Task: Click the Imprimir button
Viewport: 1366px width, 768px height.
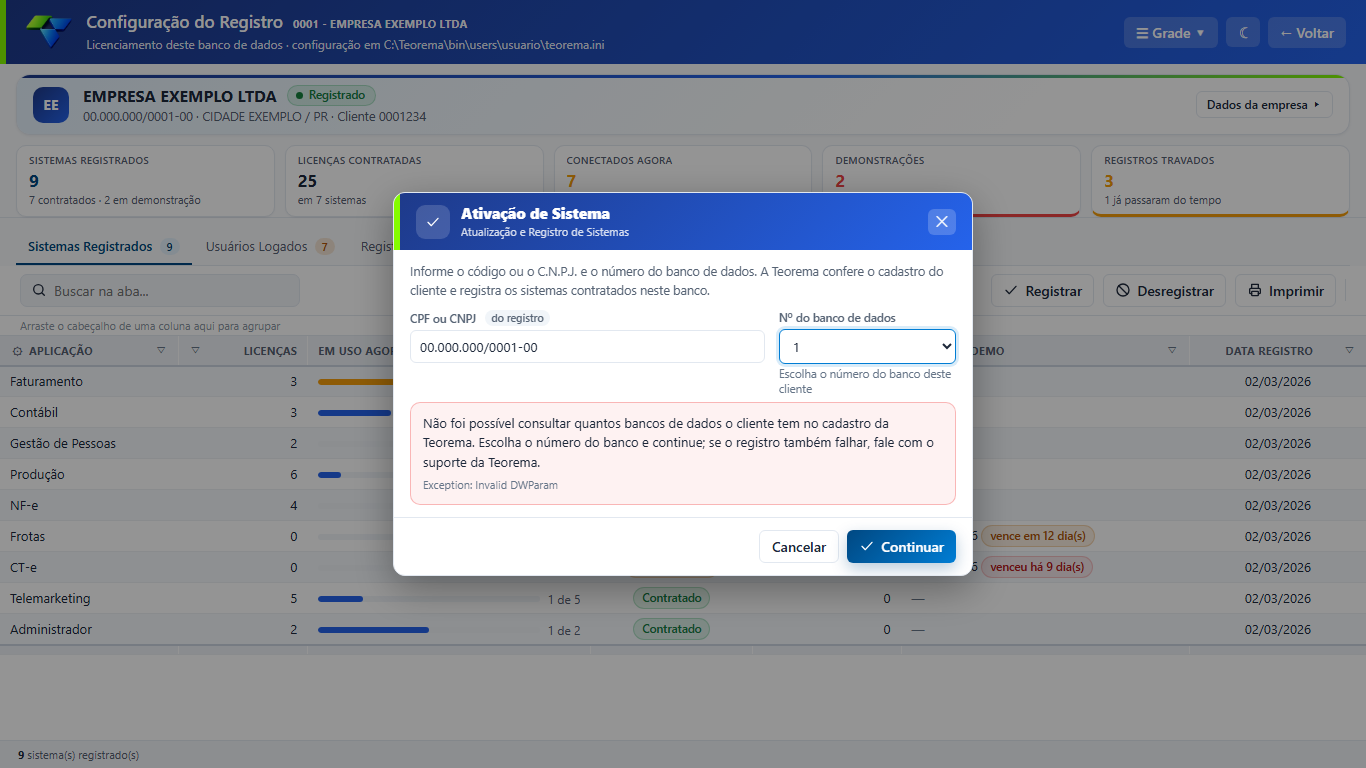Action: click(x=1286, y=291)
